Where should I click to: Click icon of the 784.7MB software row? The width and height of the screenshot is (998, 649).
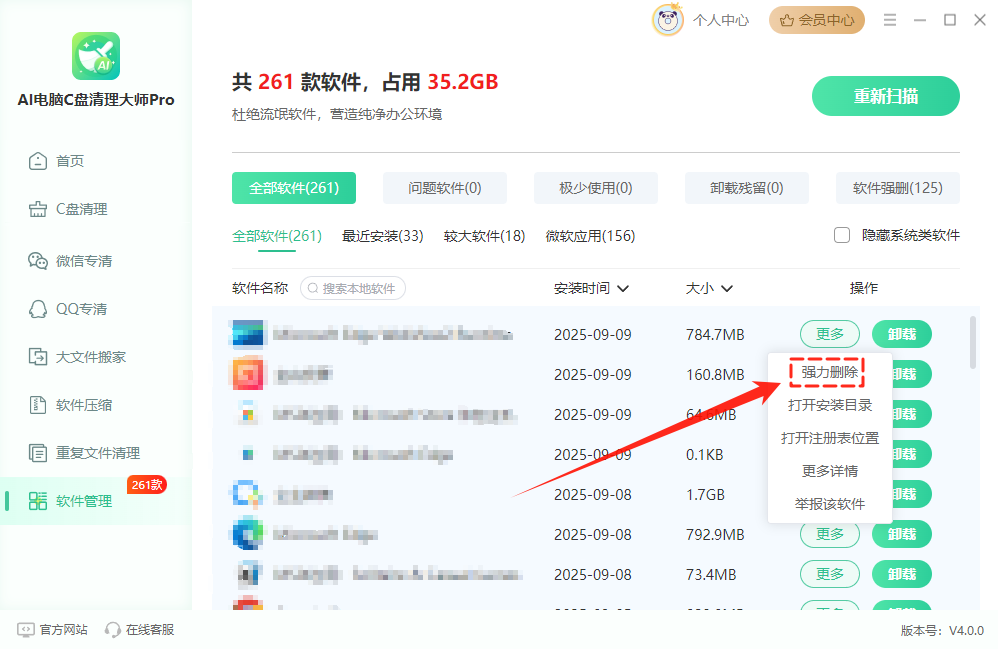tap(247, 334)
